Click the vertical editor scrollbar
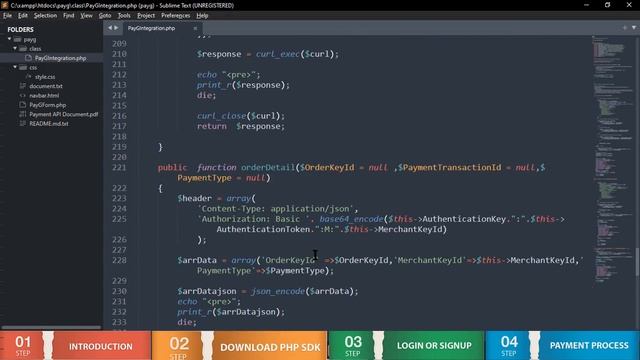 pyautogui.click(x=637, y=261)
